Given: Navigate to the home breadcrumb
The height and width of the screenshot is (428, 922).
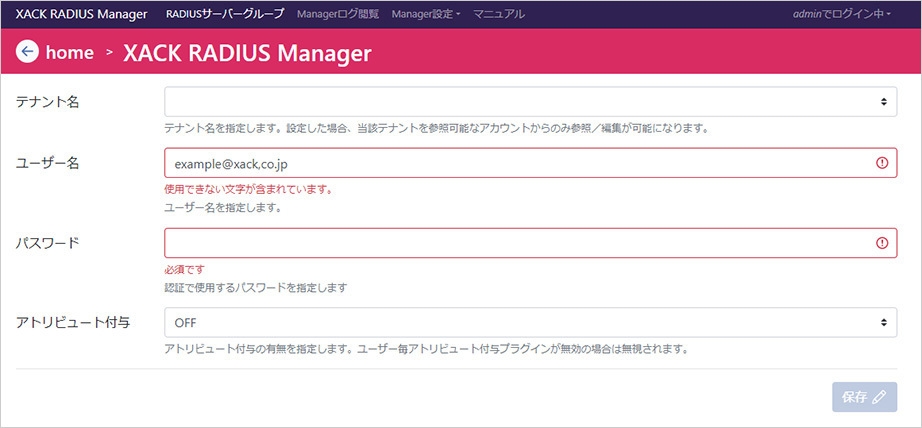Looking at the screenshot, I should 69,52.
